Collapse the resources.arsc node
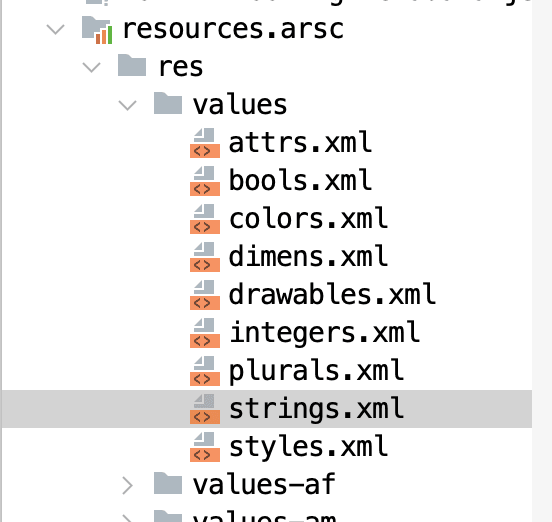This screenshot has height=522, width=552. coord(56,29)
